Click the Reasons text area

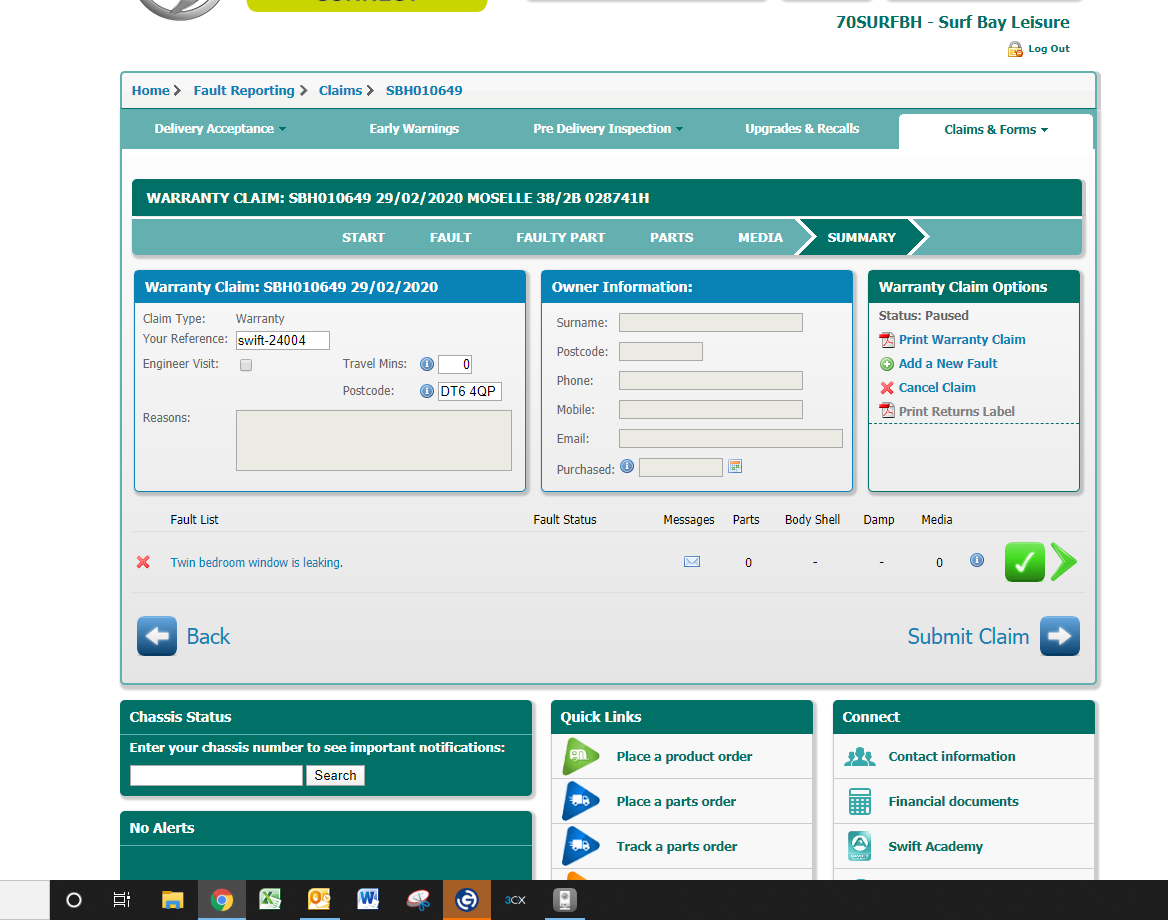pyautogui.click(x=374, y=440)
